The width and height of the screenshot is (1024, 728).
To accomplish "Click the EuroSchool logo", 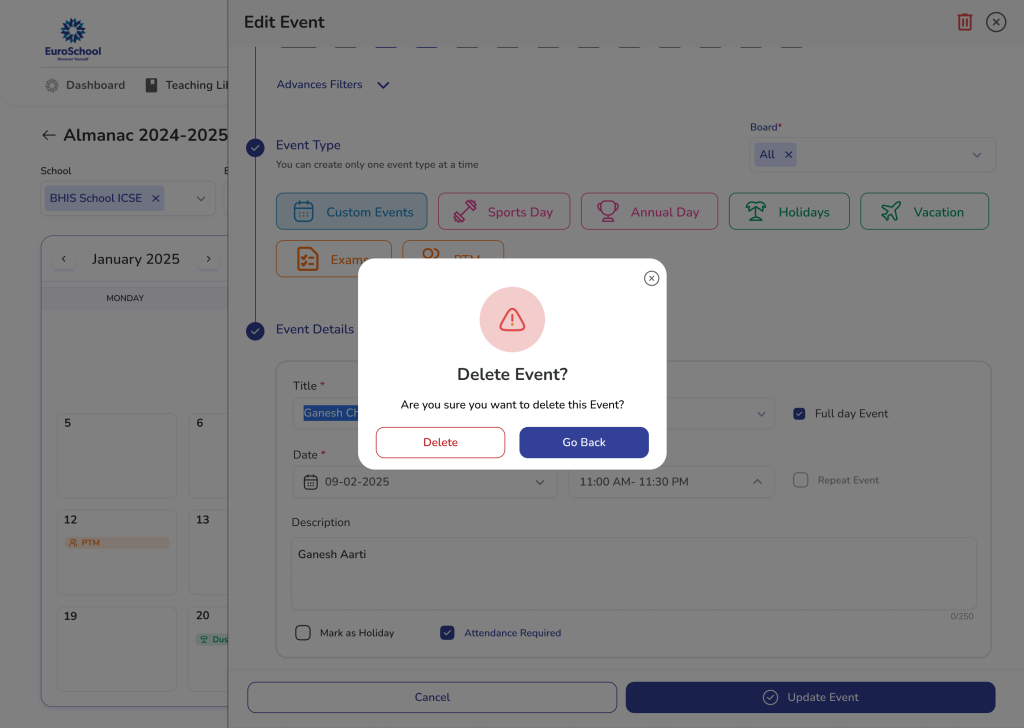I will point(73,38).
